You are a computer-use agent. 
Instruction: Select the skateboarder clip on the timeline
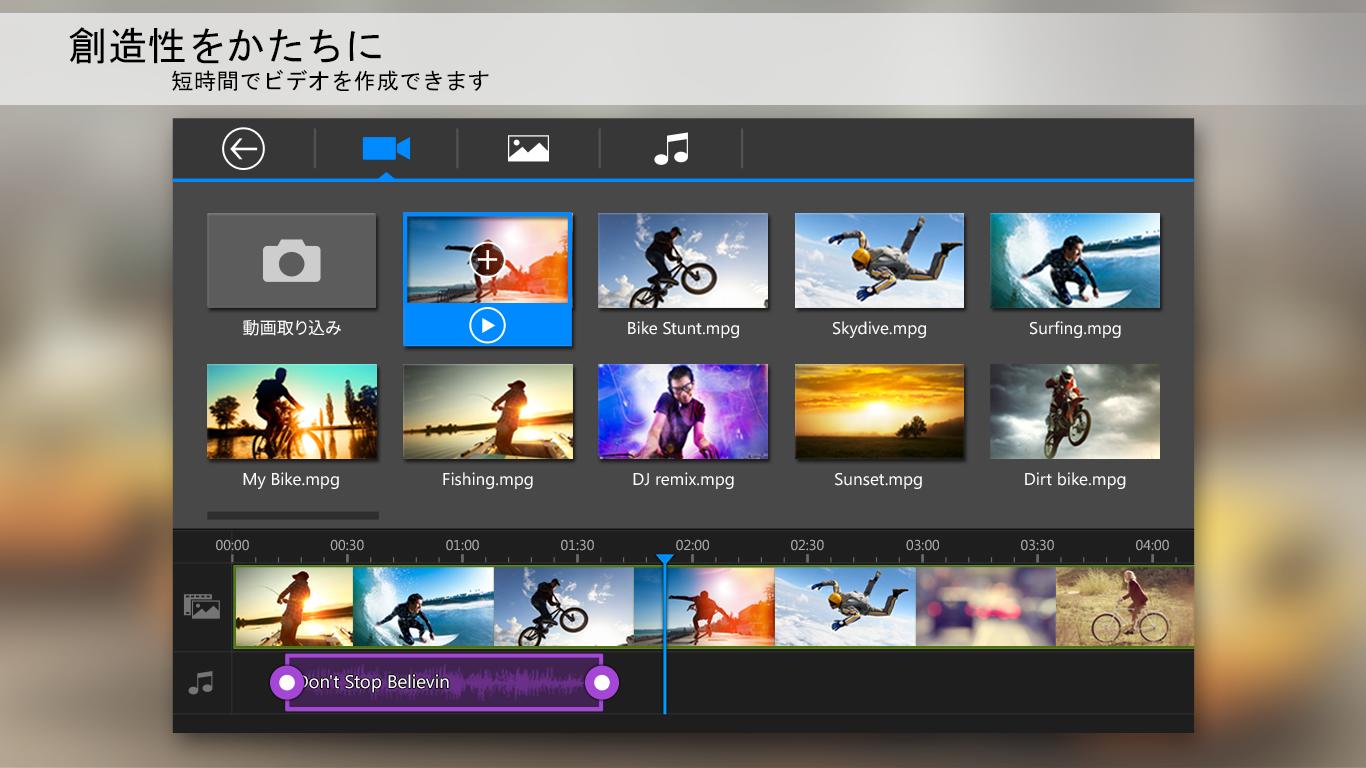click(x=705, y=607)
